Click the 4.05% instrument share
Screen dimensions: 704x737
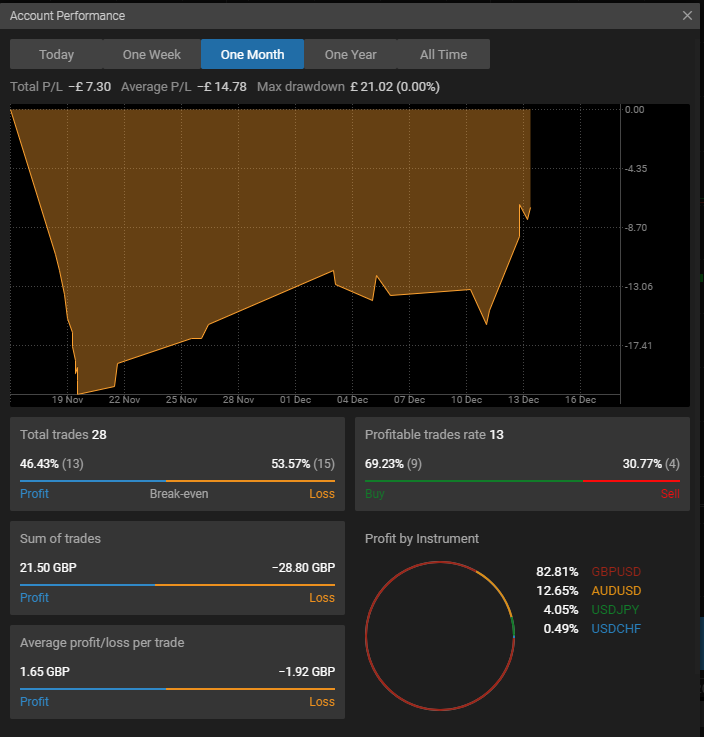click(x=561, y=610)
